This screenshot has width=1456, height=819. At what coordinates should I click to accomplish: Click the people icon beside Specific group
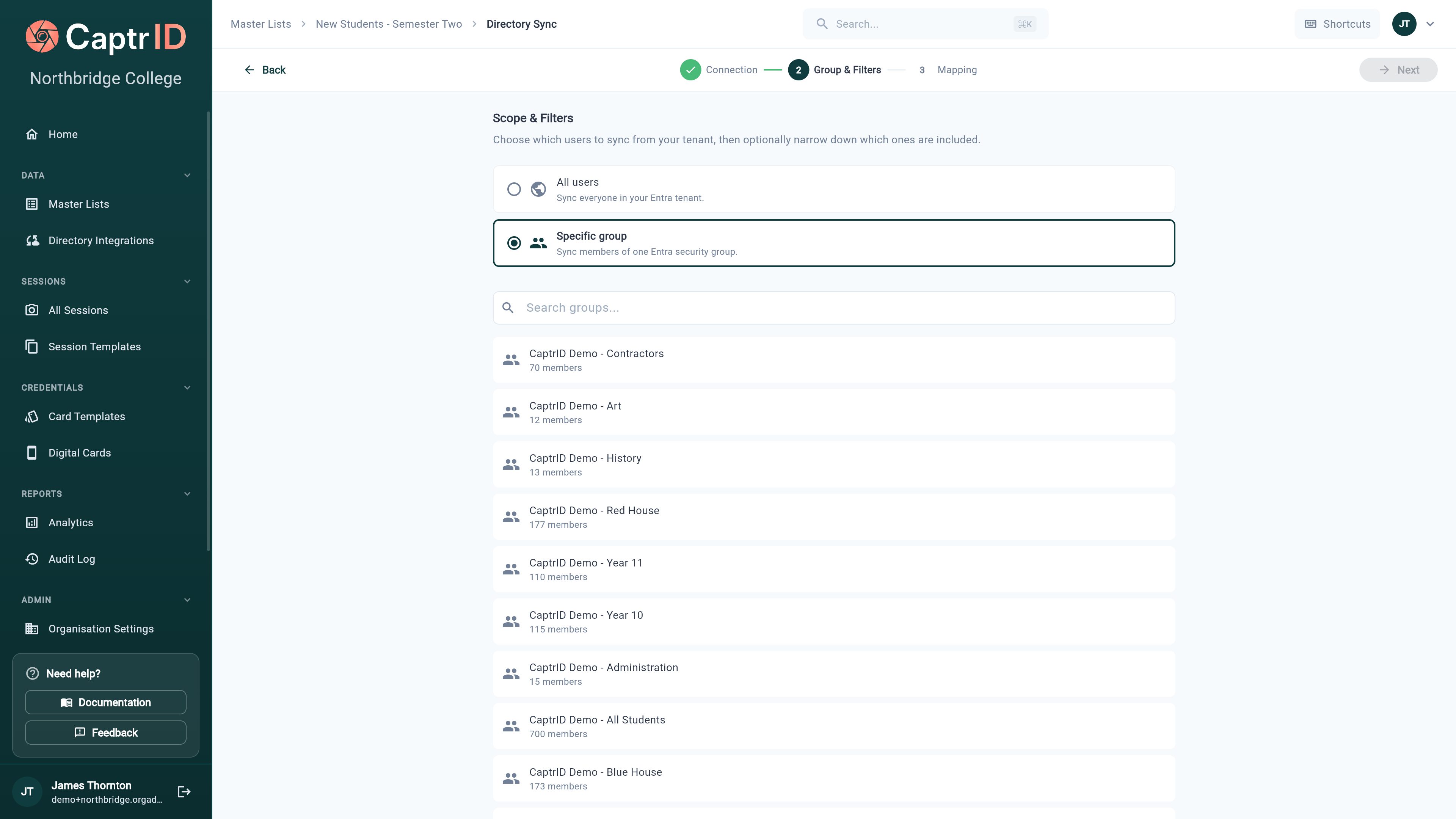(x=539, y=243)
